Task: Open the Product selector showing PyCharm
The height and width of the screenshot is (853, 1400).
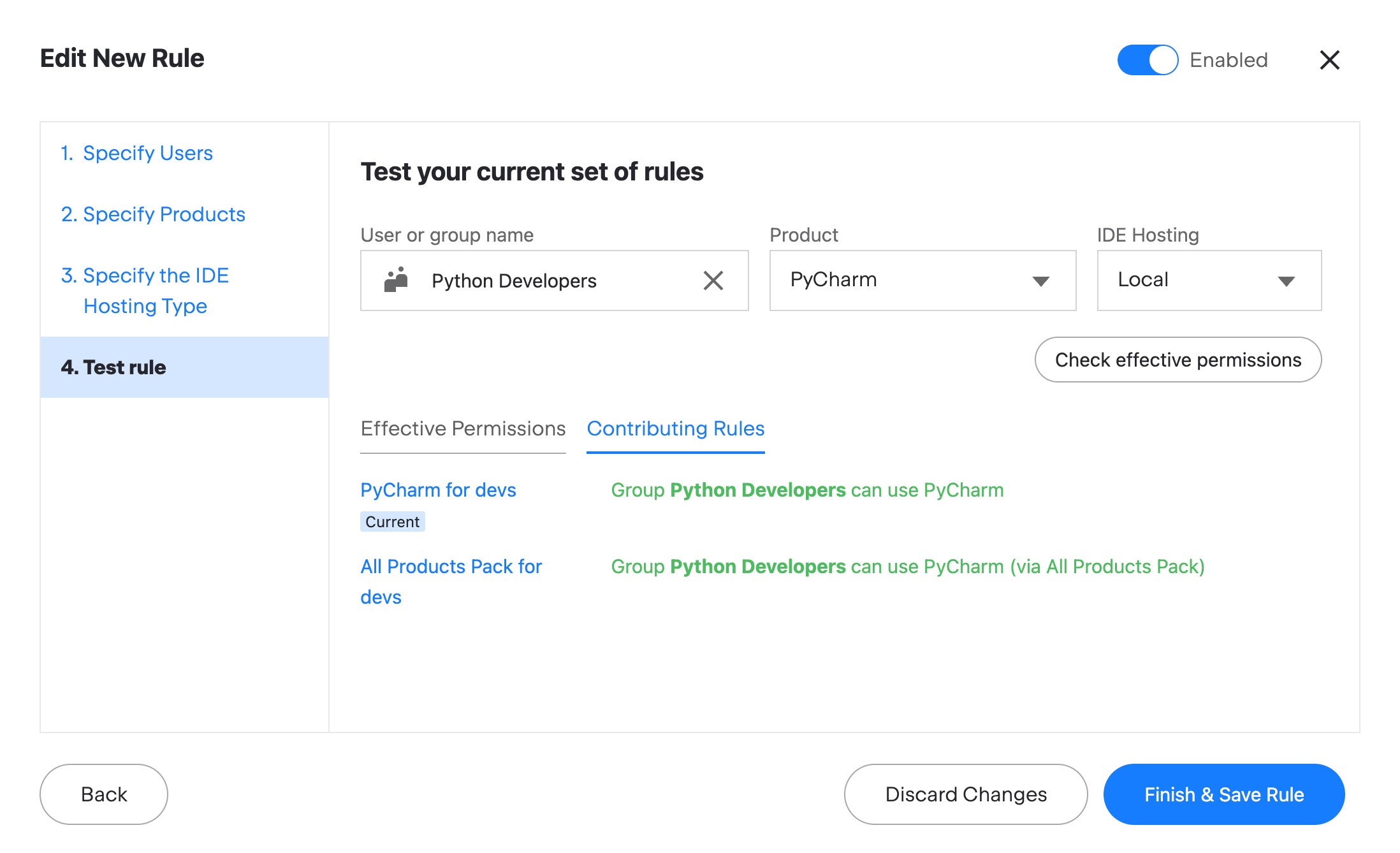Action: pyautogui.click(x=922, y=281)
